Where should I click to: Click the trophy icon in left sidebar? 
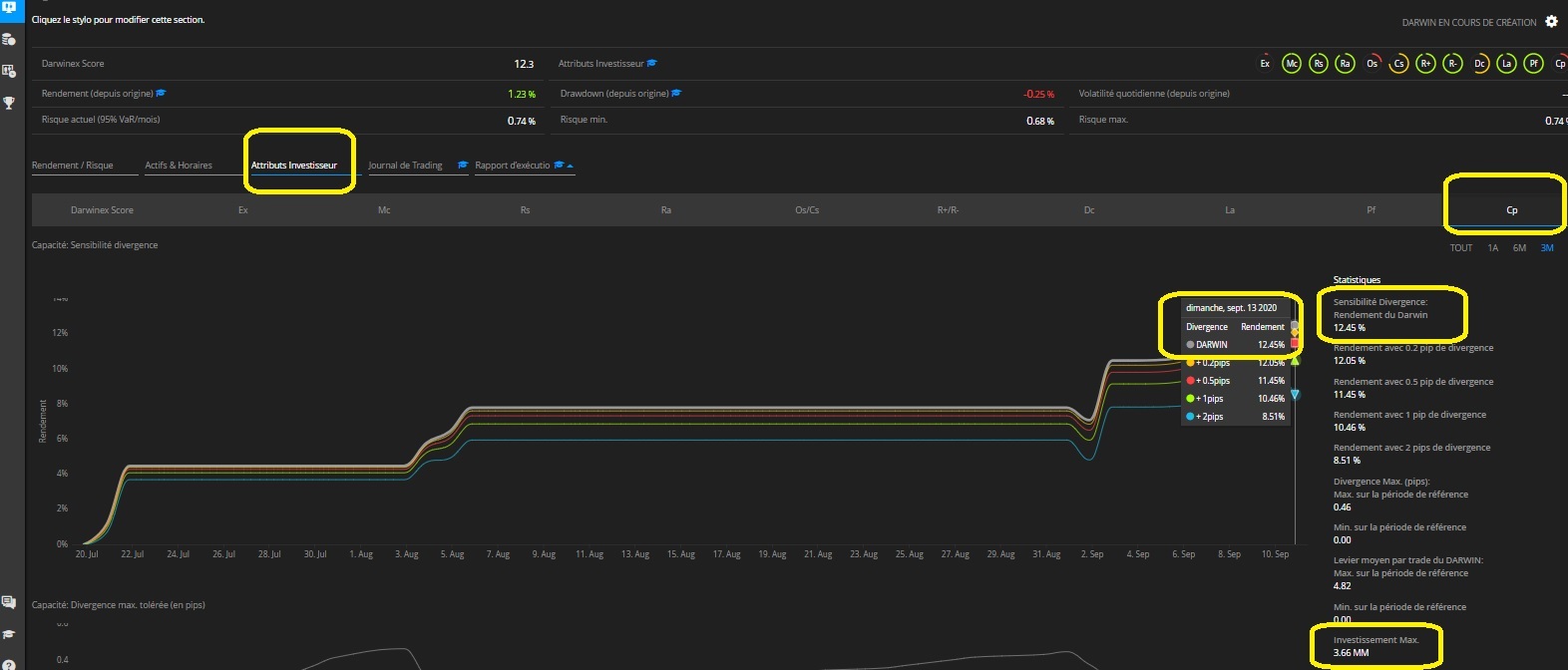pyautogui.click(x=9, y=103)
